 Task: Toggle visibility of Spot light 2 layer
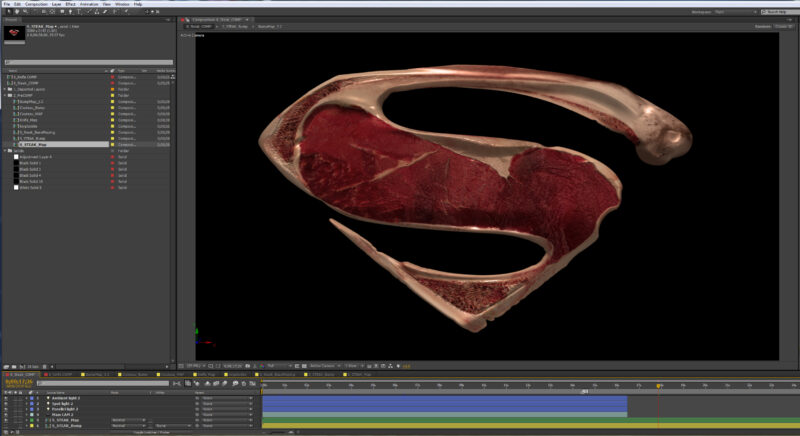pos(4,404)
